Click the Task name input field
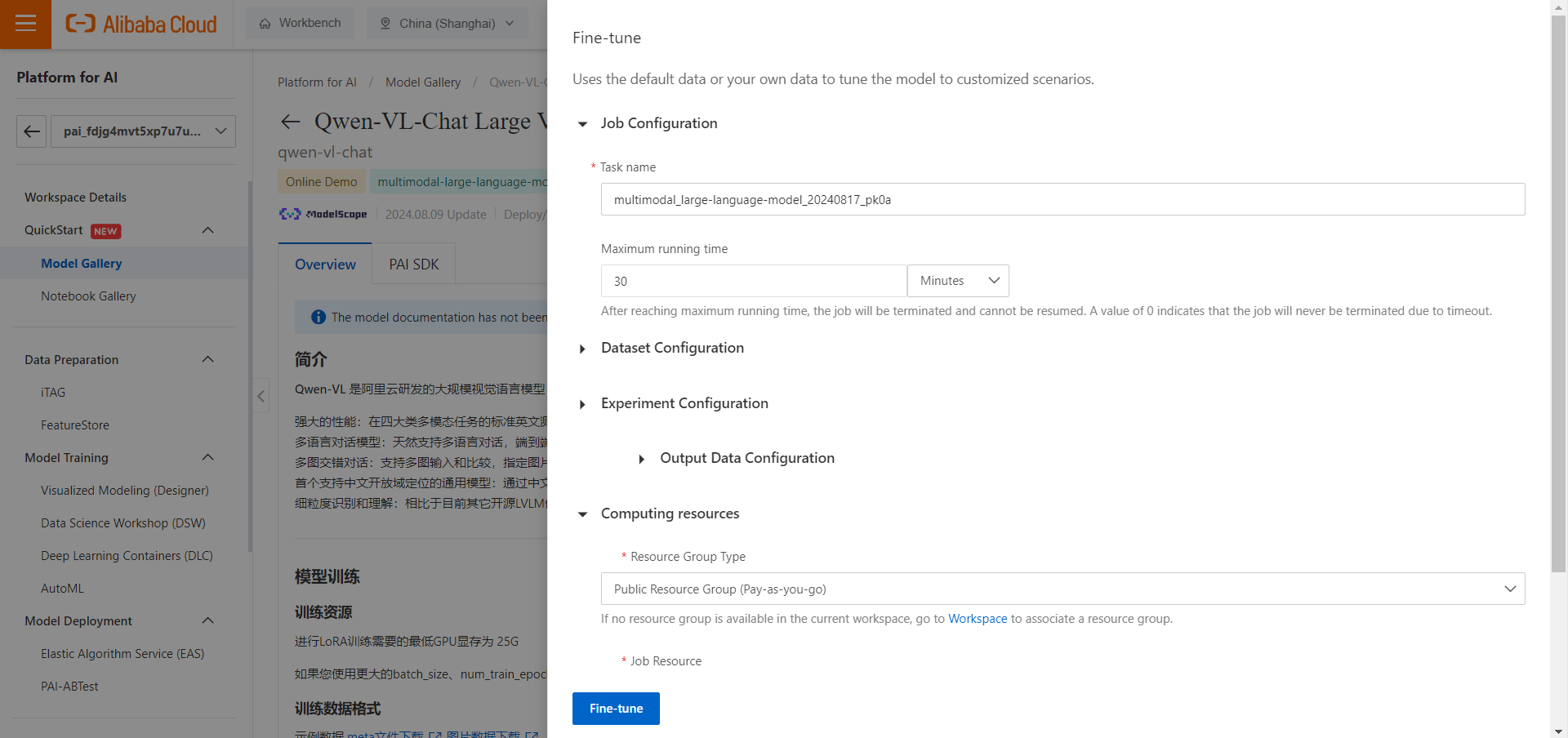 pos(1062,199)
